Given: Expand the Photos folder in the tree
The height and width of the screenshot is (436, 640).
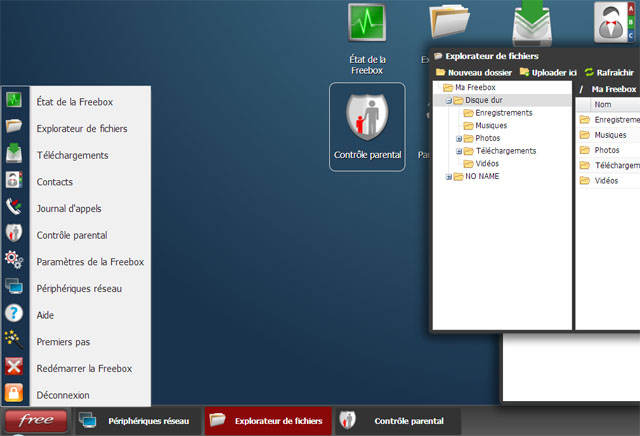Looking at the screenshot, I should pyautogui.click(x=459, y=139).
